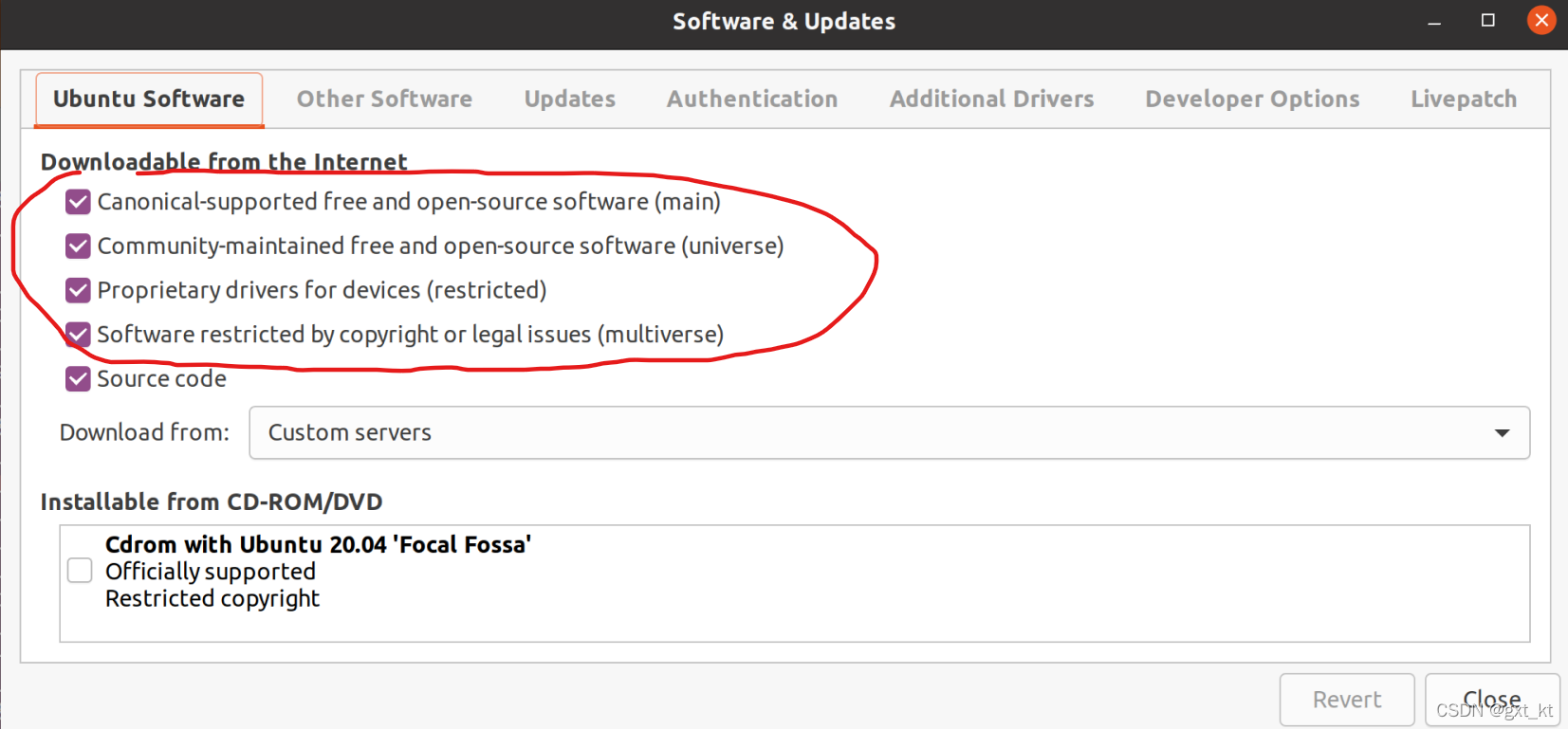The width and height of the screenshot is (1568, 729).
Task: Enable the Cdrom with Ubuntu 20.04 checkbox
Action: pos(80,571)
